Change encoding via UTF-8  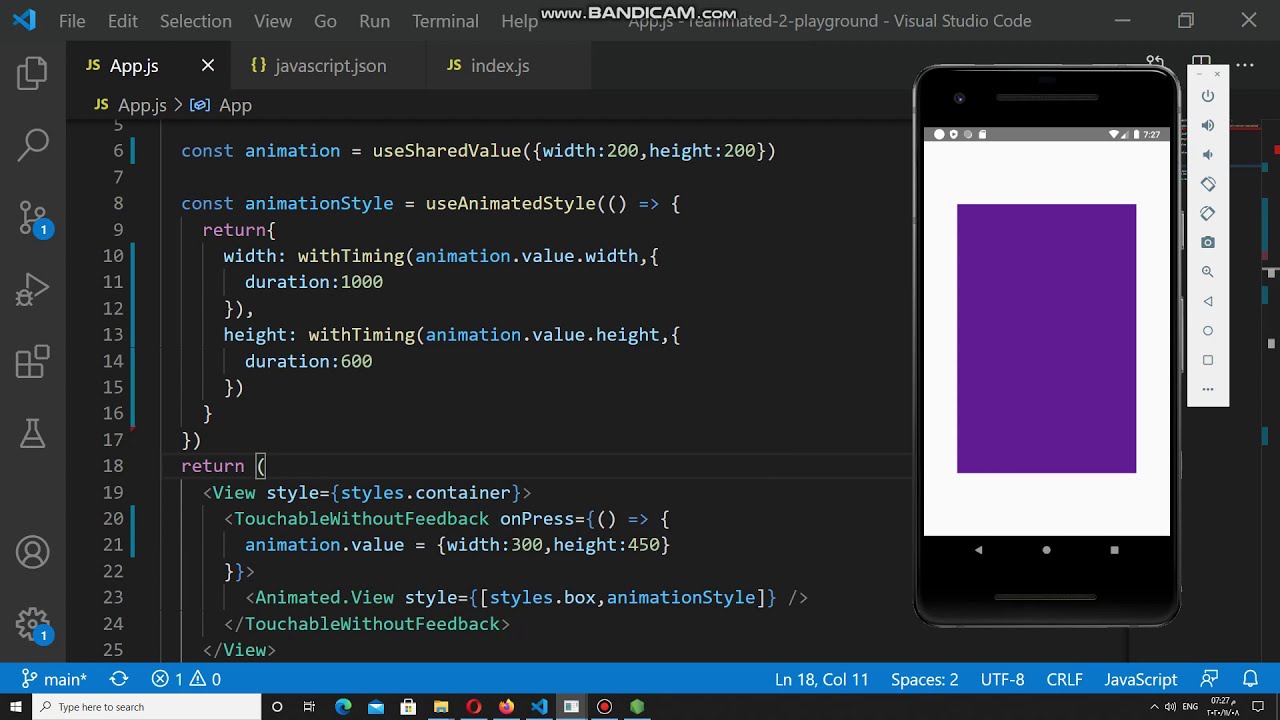(1003, 679)
